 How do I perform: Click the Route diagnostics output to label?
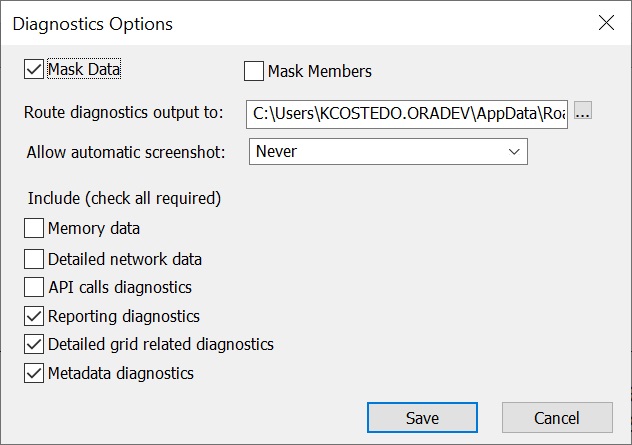pos(124,113)
